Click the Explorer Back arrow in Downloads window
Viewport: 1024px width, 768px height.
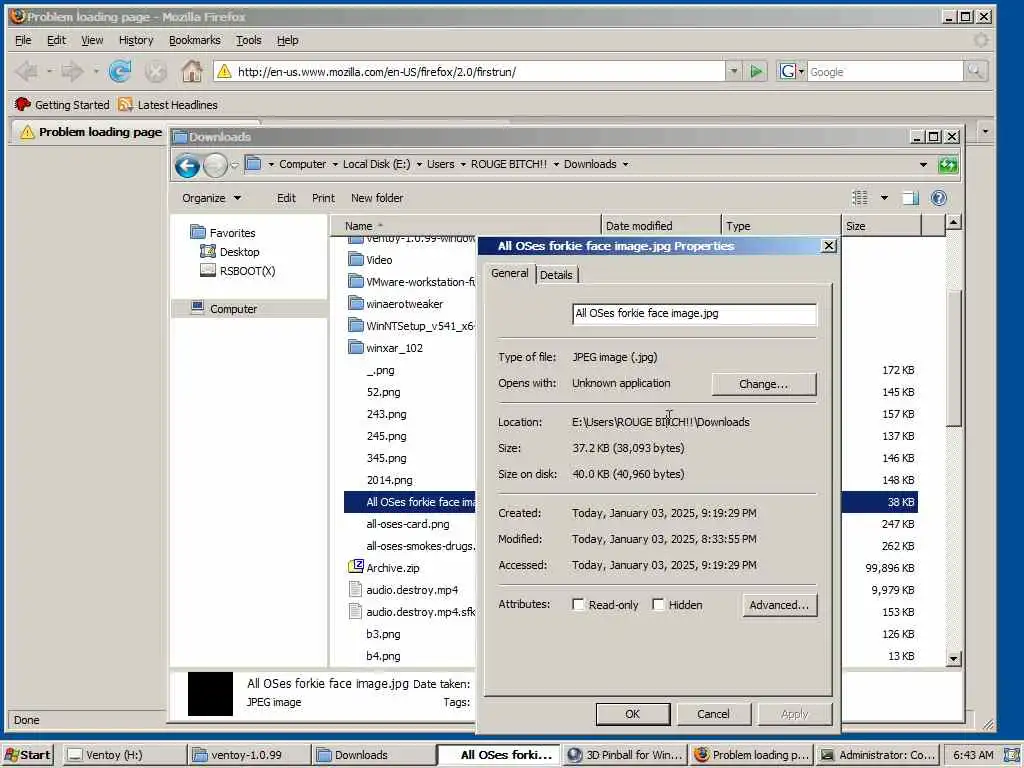click(x=187, y=166)
